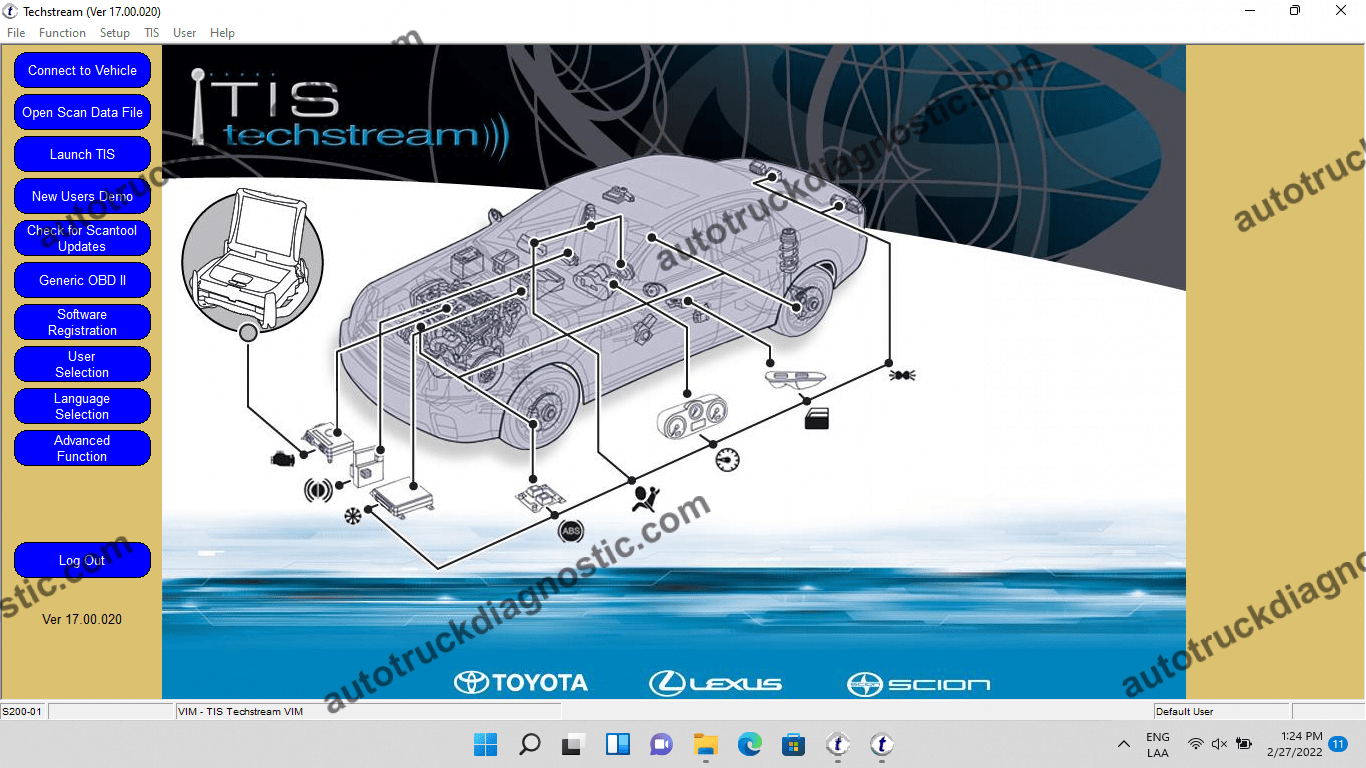Viewport: 1366px width, 768px height.
Task: Open Chat app from taskbar
Action: pyautogui.click(x=661, y=744)
